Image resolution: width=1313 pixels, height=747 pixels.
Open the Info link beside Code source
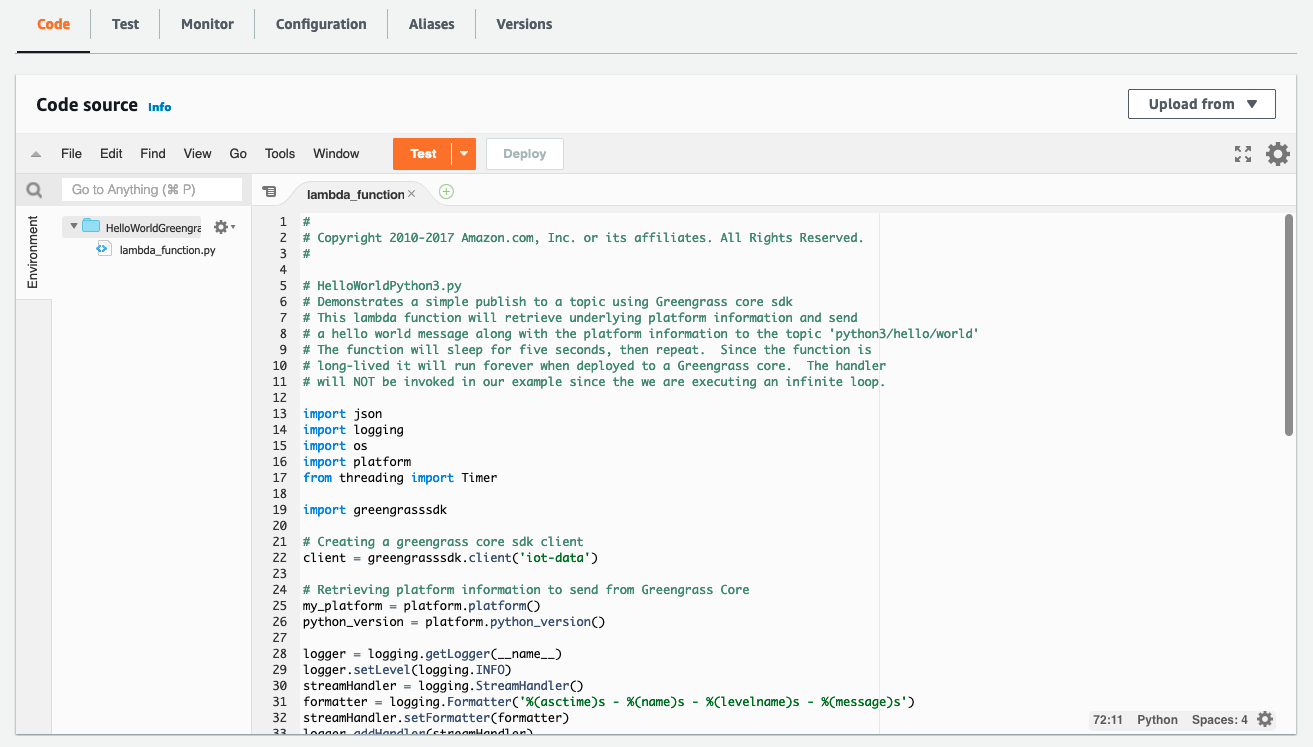tap(159, 107)
